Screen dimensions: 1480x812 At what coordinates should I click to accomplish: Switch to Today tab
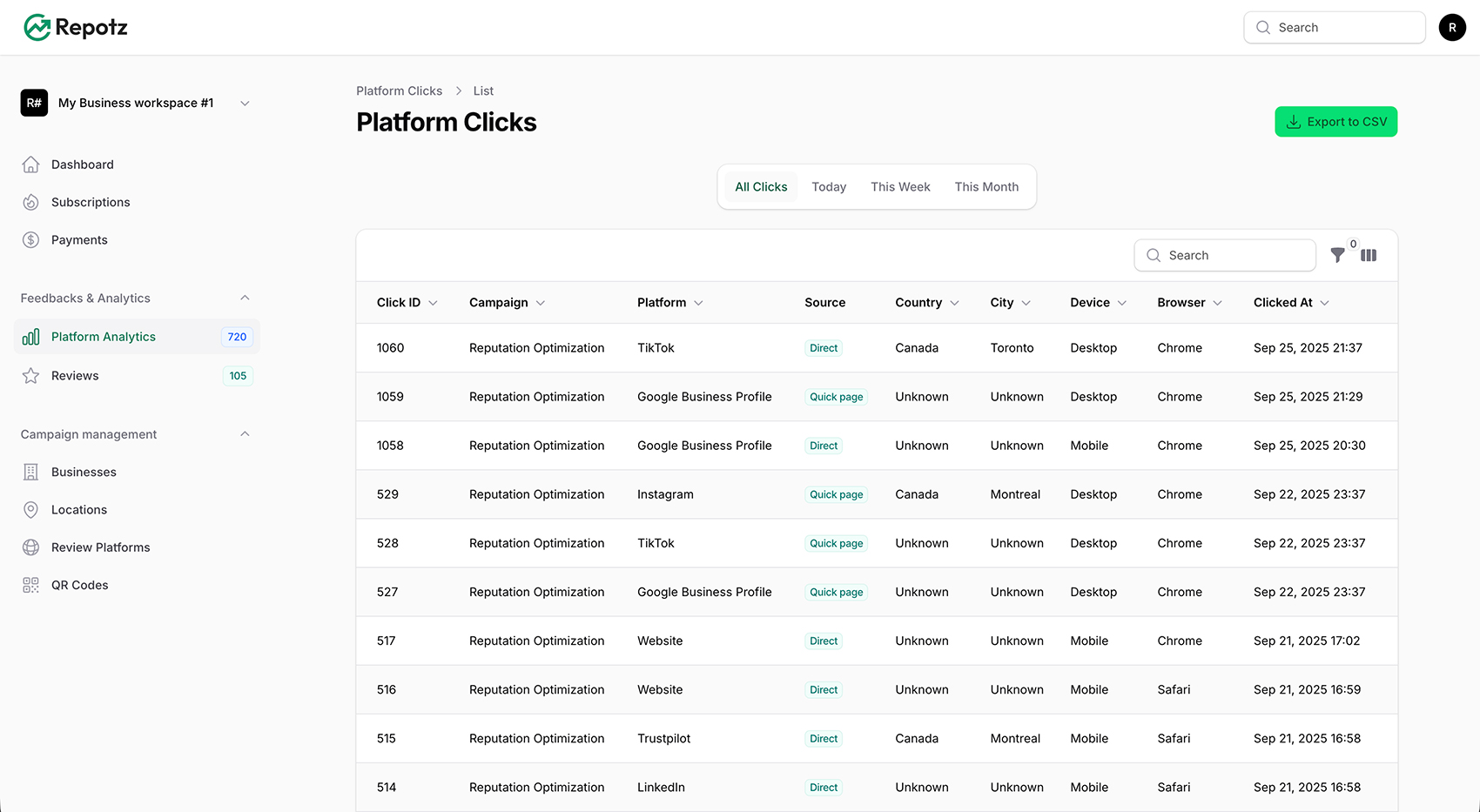point(828,187)
